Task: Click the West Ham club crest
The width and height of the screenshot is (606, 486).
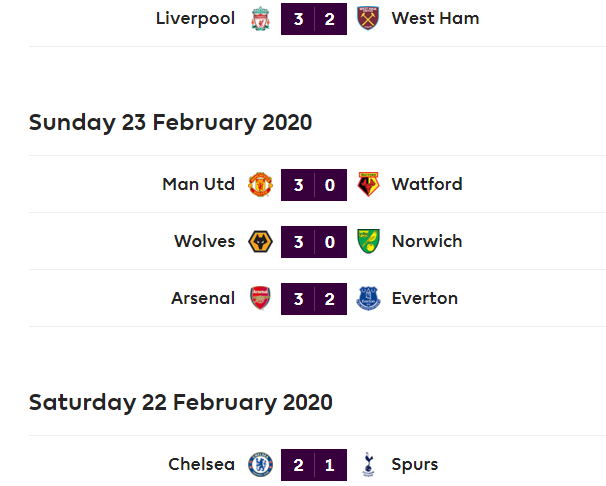Action: coord(368,19)
